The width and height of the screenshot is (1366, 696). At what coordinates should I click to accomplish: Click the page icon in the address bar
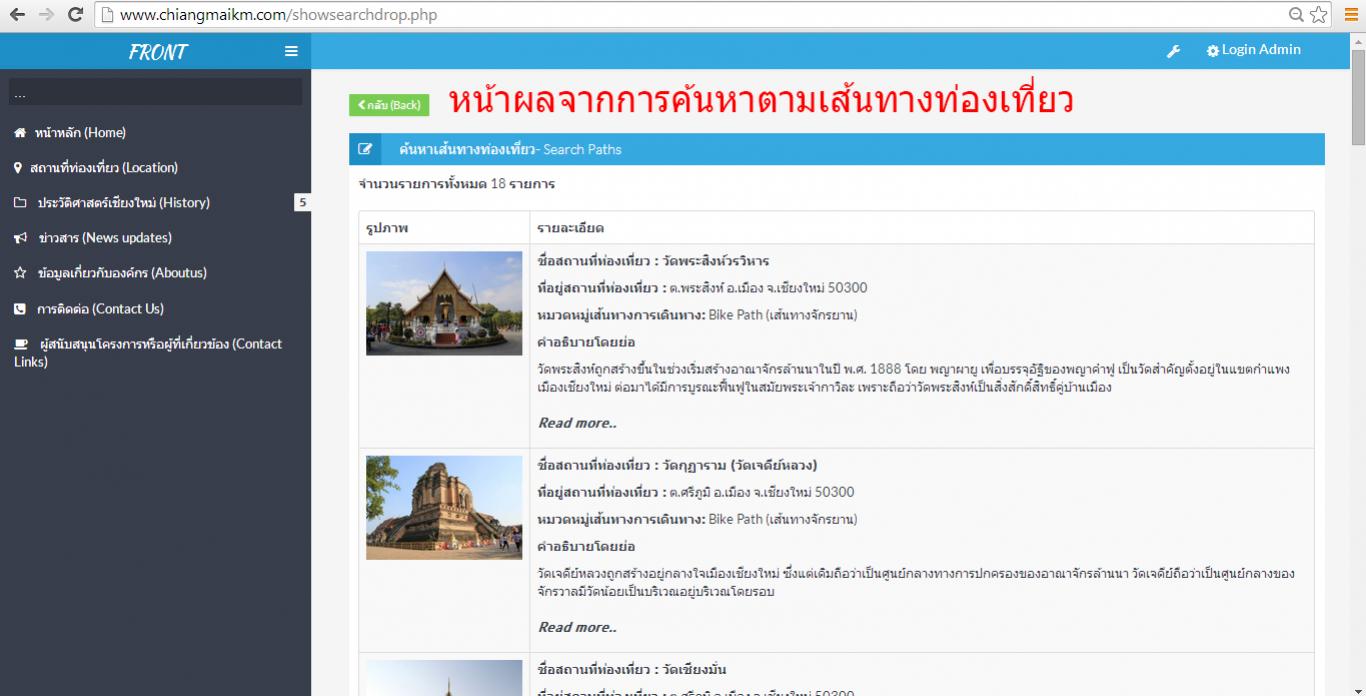point(107,15)
